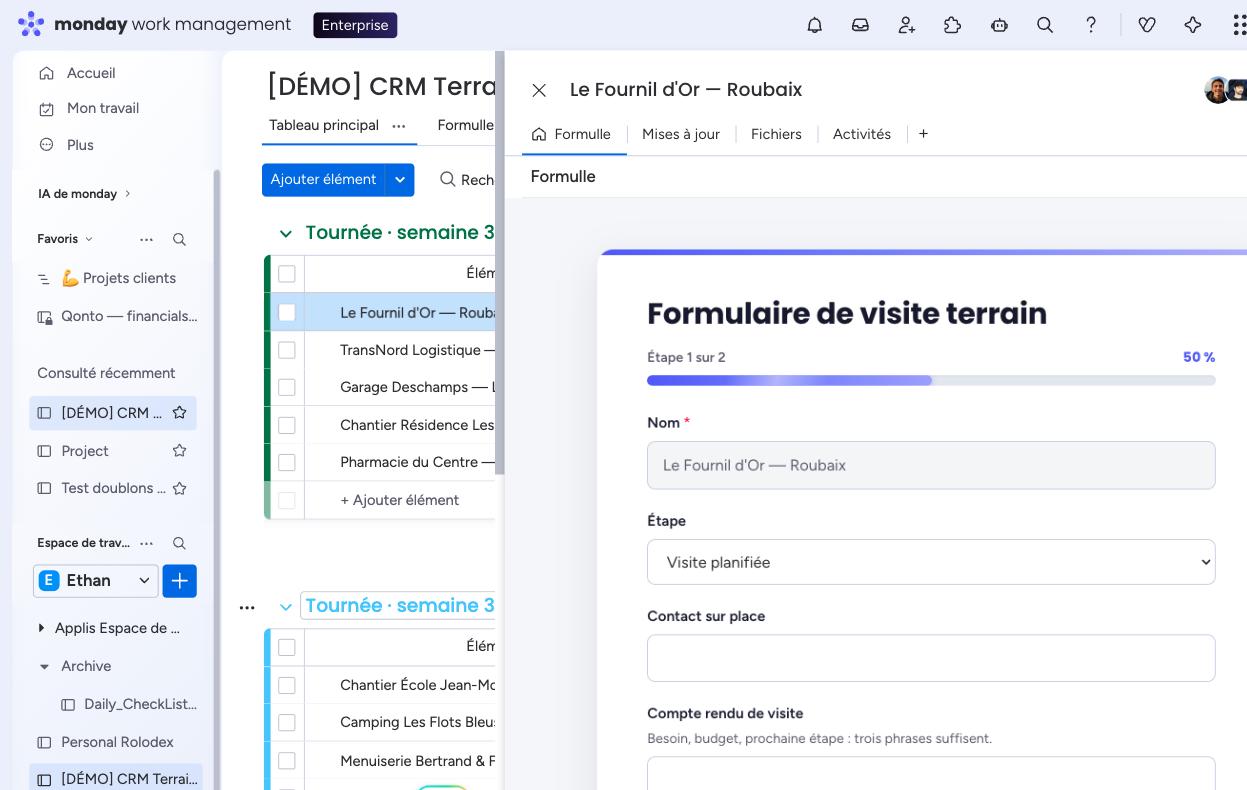Open Mon travail
The image size is (1247, 790).
pos(102,108)
